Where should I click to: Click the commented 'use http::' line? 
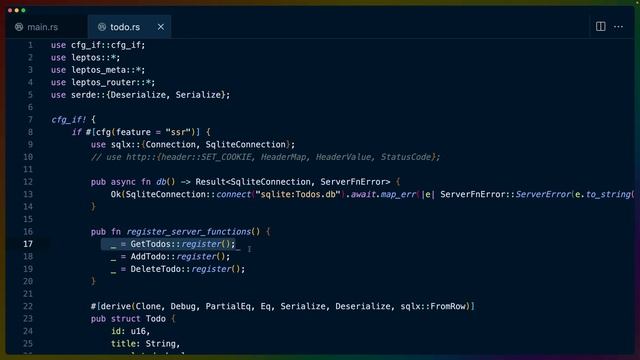pyautogui.click(x=265, y=157)
